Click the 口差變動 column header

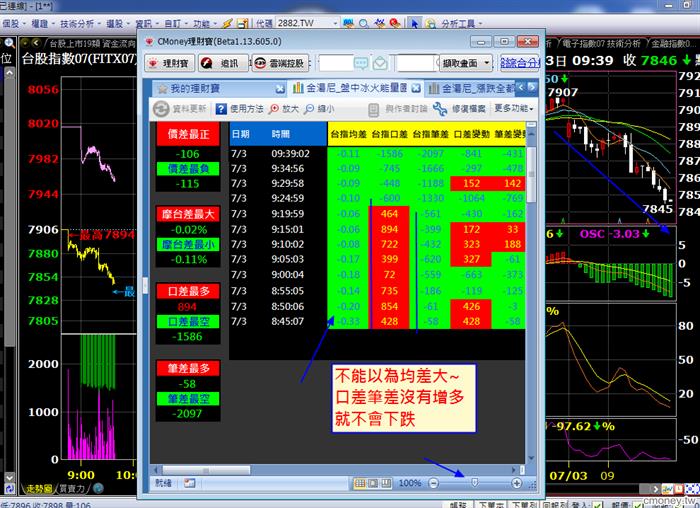coord(471,134)
